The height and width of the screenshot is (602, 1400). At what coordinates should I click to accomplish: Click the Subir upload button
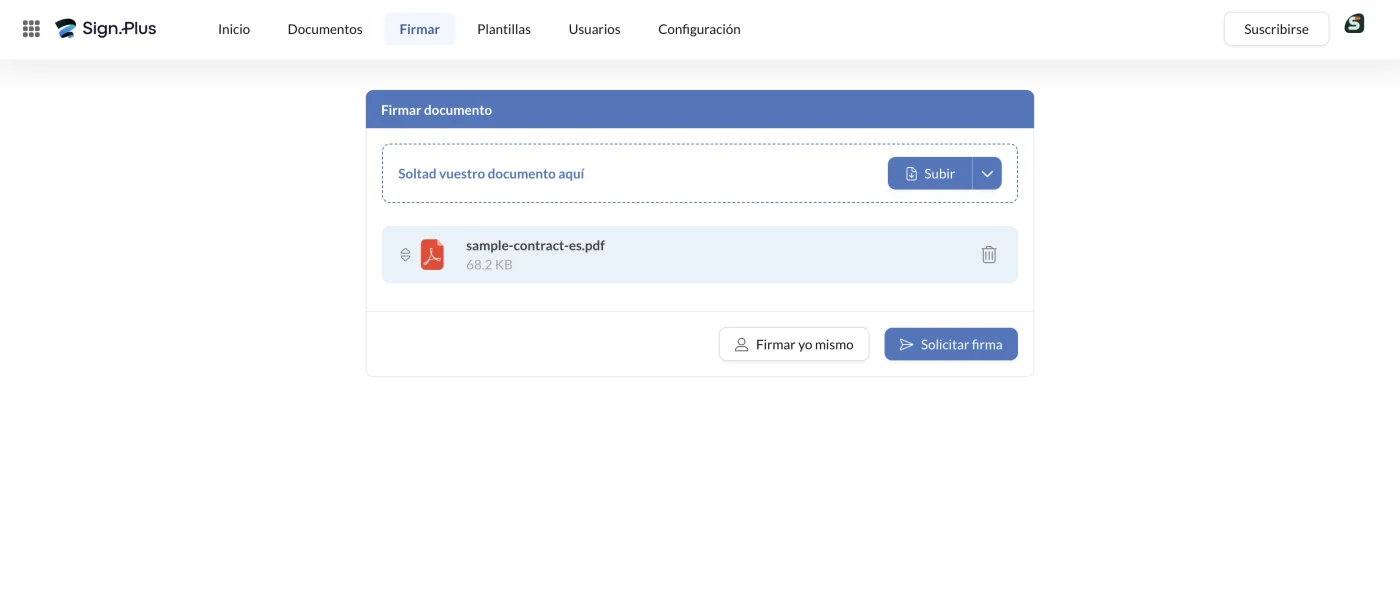[930, 173]
